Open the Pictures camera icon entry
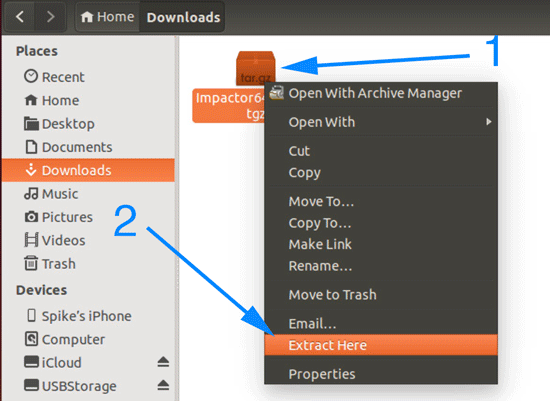 click(31, 217)
